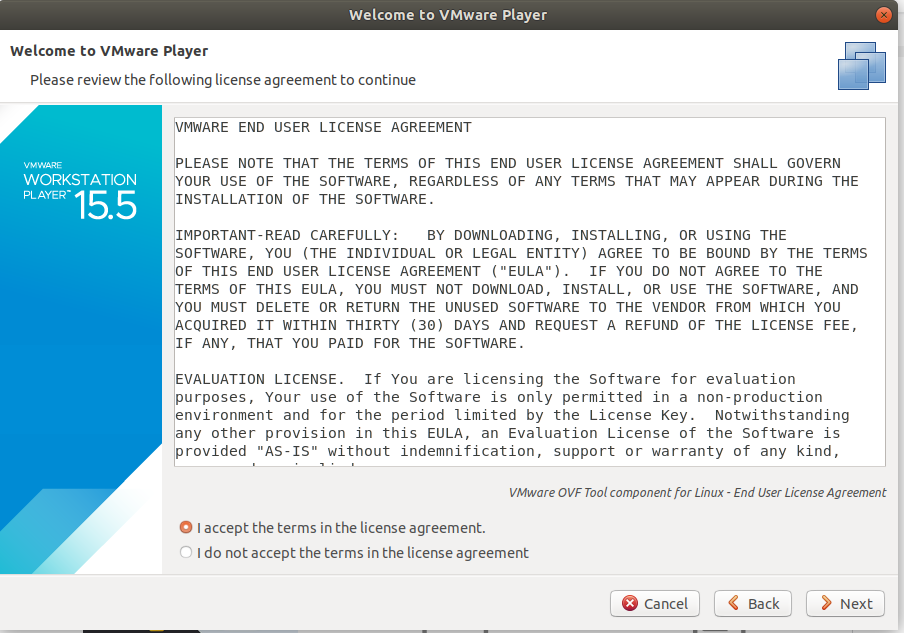Select 'I accept the terms' radio button
Image resolution: width=904 pixels, height=633 pixels.
186,528
